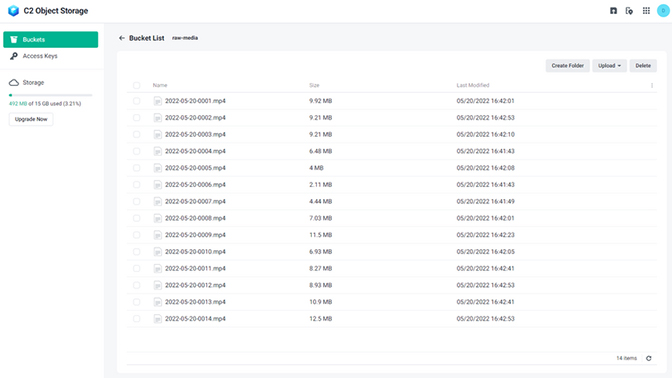The height and width of the screenshot is (378, 672).
Task: Open column options three-dot menu
Action: coord(652,85)
